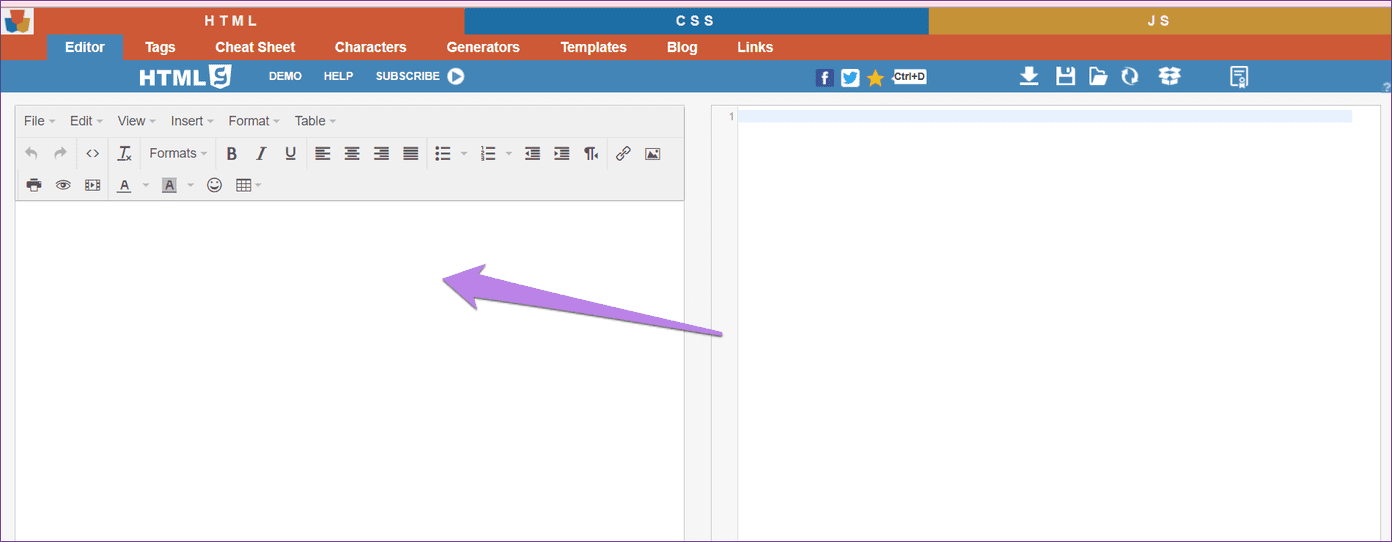Viewport: 1392px width, 542px height.
Task: Click the HELP link
Action: pos(339,76)
